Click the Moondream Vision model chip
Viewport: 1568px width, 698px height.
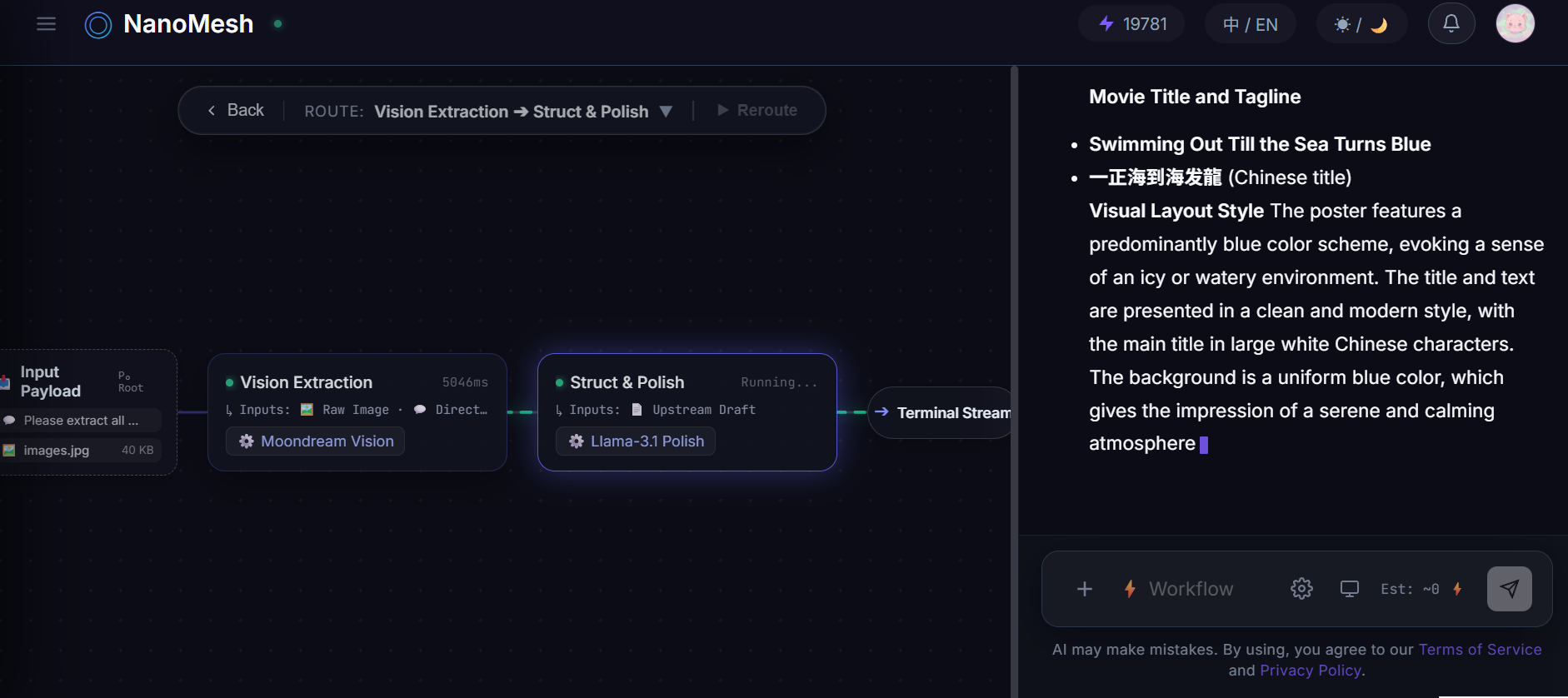pos(316,441)
